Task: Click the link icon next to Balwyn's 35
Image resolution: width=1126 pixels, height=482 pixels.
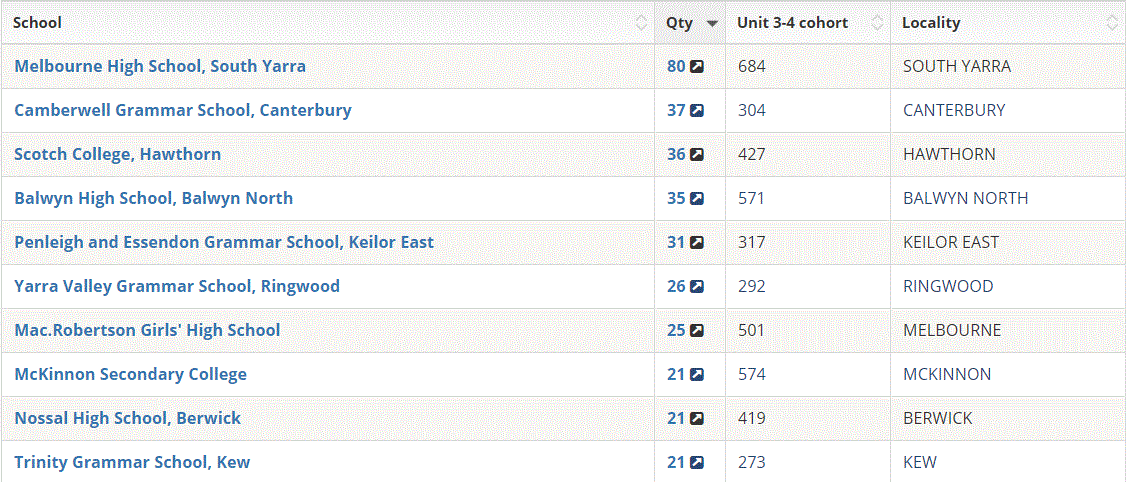Action: (697, 199)
